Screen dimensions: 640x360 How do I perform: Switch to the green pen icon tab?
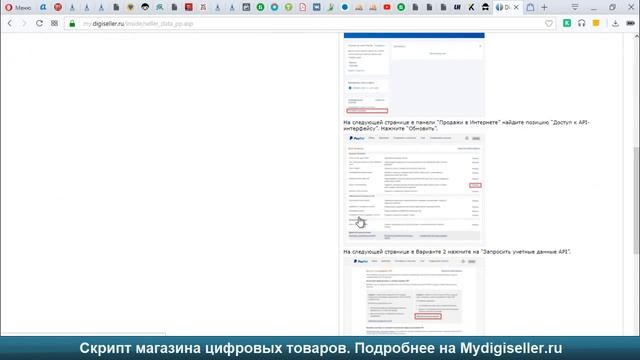[331, 7]
